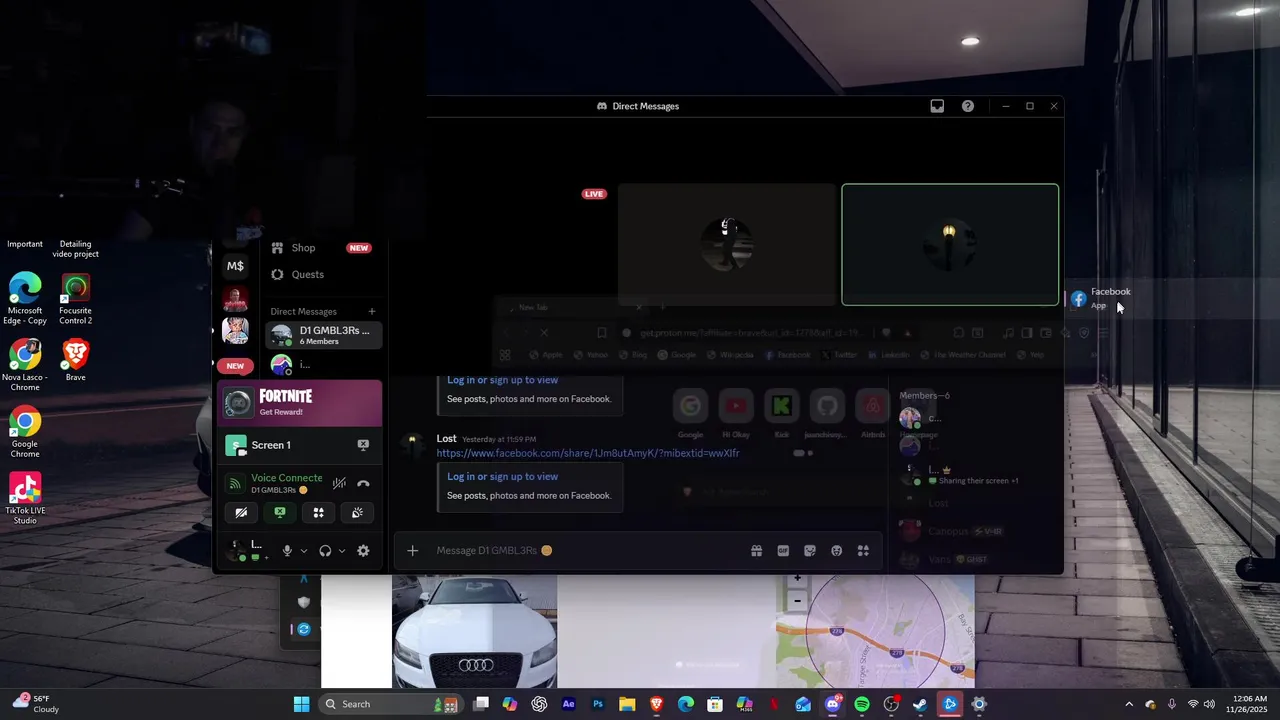This screenshot has height=720, width=1280.
Task: Select the middle call participant tile
Action: [x=727, y=244]
